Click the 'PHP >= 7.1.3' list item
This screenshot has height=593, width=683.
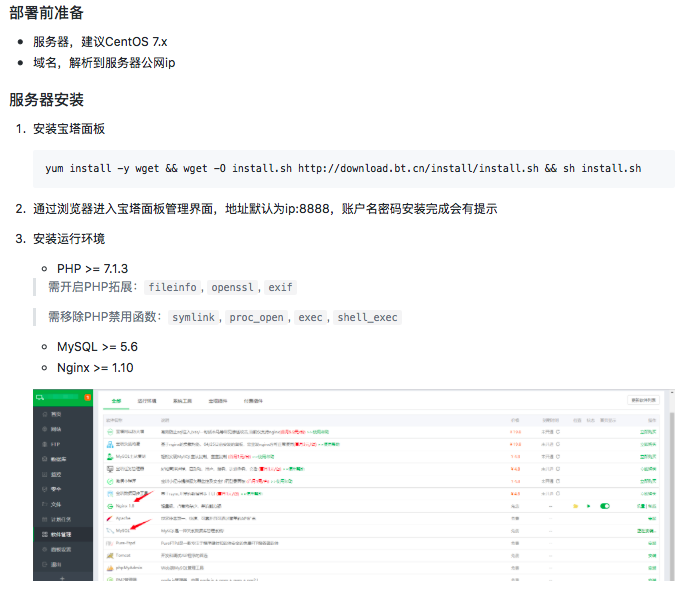click(x=92, y=269)
